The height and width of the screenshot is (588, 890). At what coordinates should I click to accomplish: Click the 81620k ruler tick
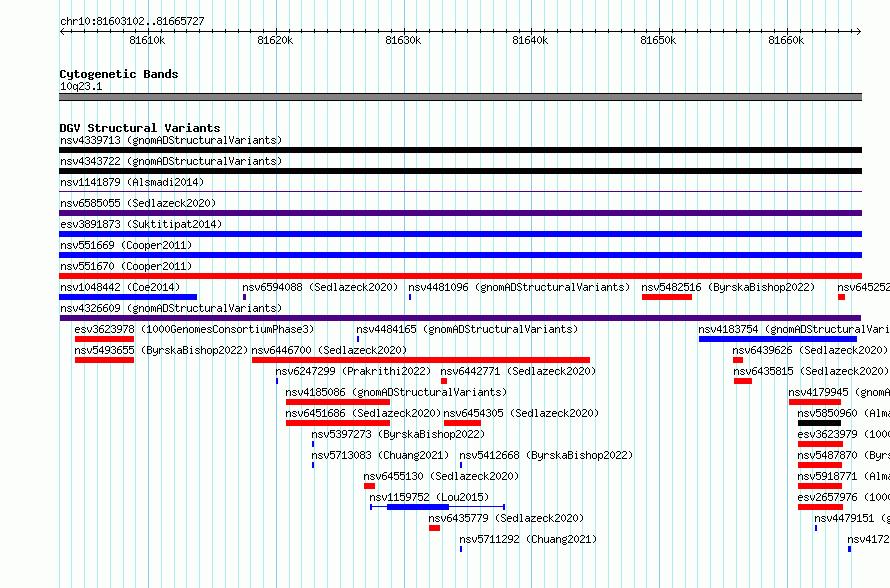click(275, 40)
